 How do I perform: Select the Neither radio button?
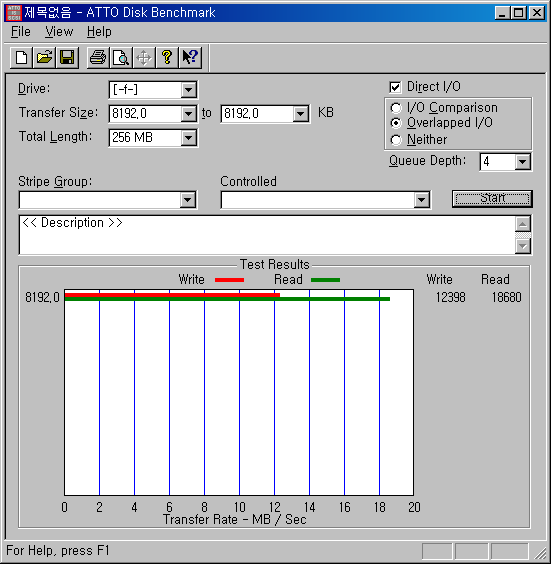click(396, 140)
